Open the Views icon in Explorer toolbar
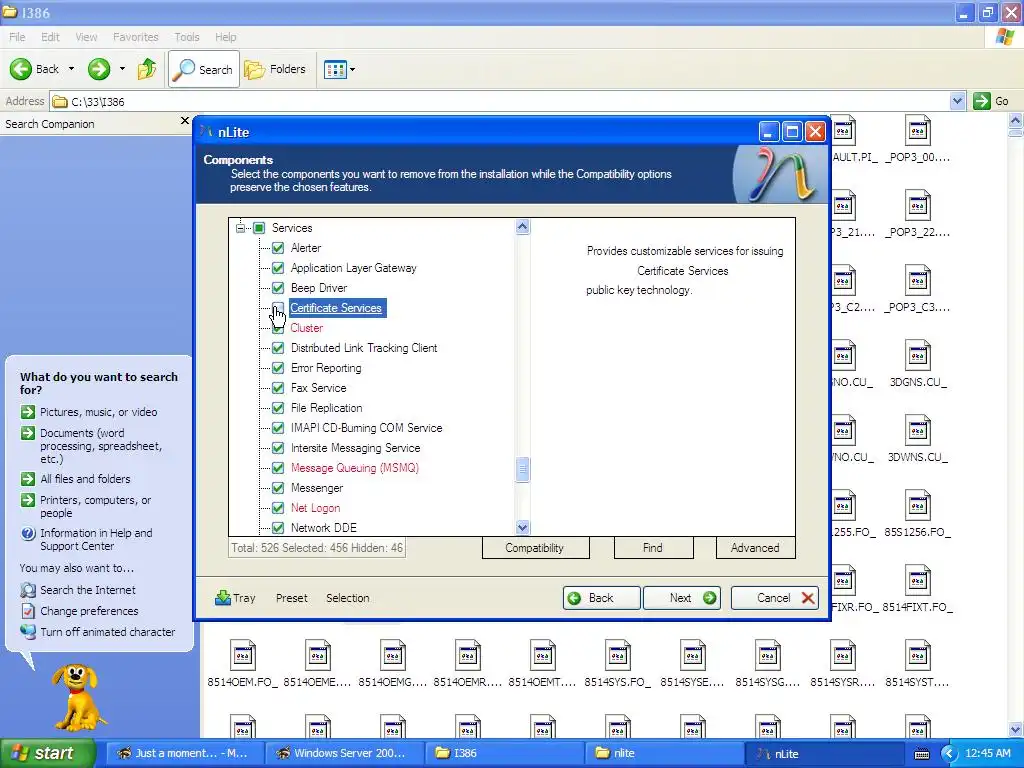Viewport: 1024px width, 768px height. coord(335,69)
